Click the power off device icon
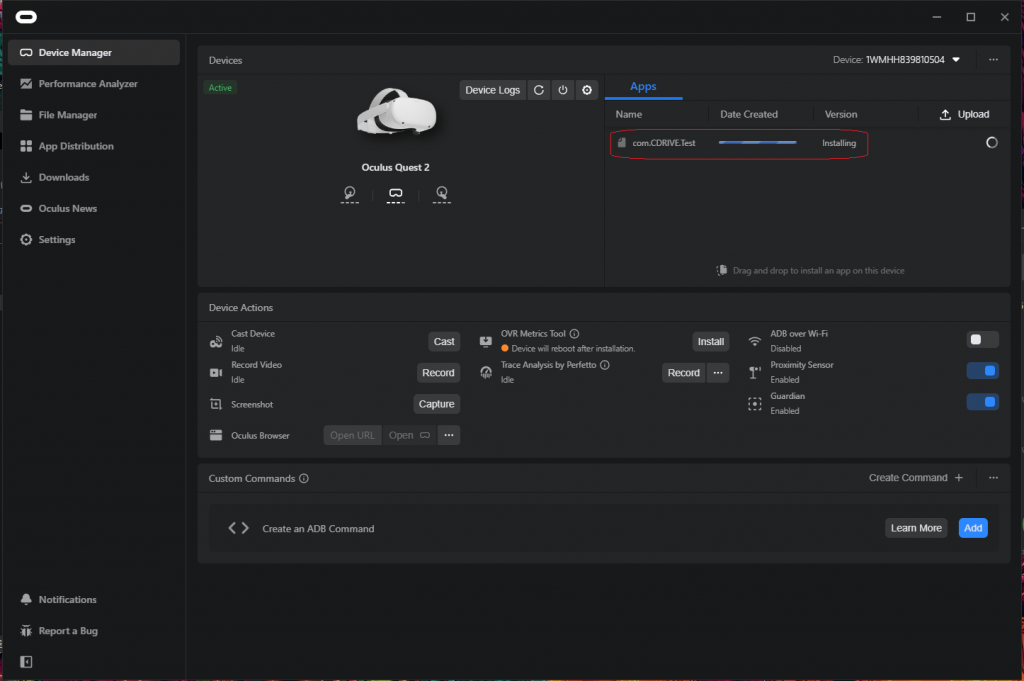Screen dimensions: 1024x681 coord(563,90)
